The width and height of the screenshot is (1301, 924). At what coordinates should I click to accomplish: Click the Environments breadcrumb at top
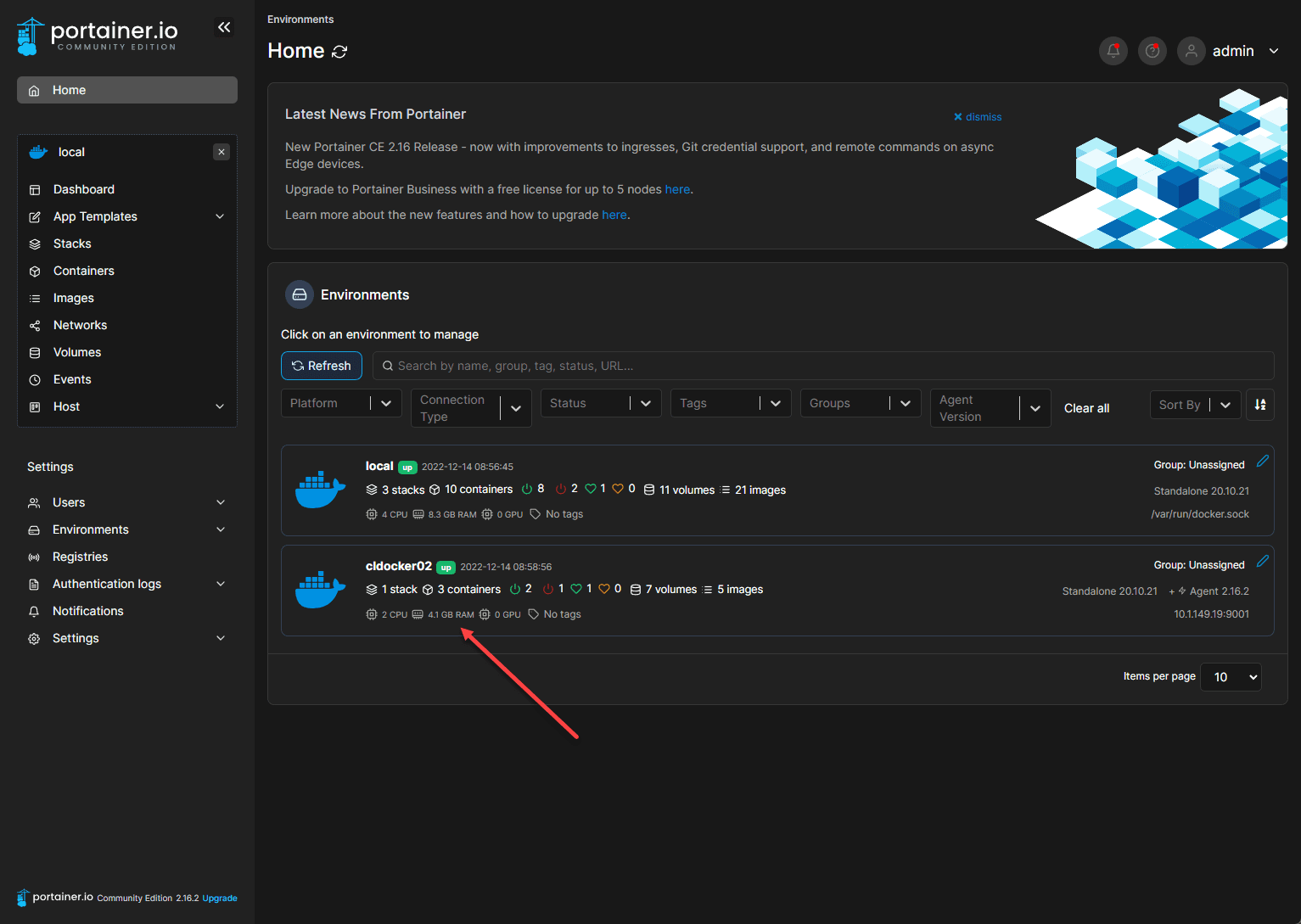click(300, 20)
